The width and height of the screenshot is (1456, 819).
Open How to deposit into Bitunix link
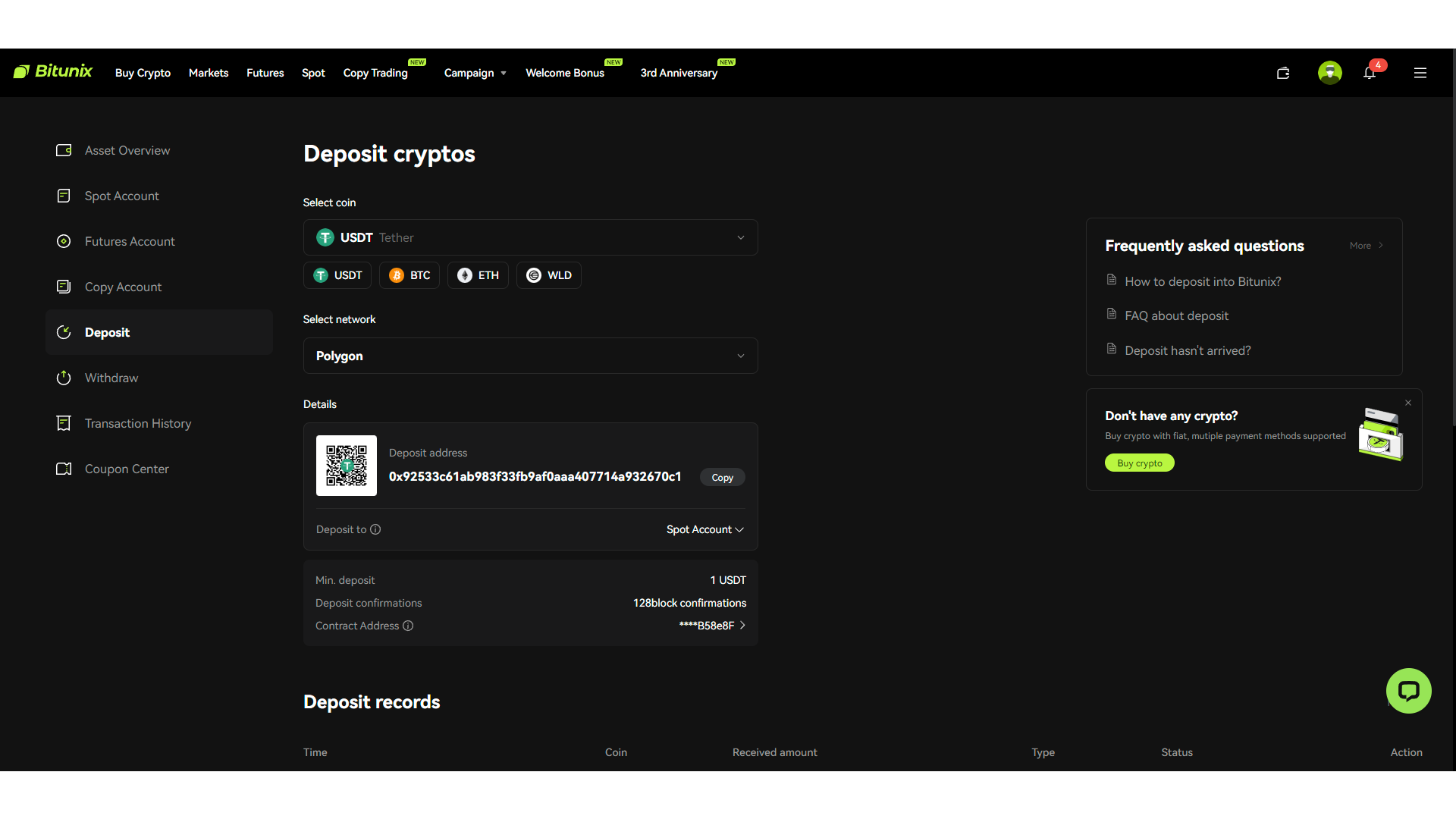click(x=1203, y=281)
